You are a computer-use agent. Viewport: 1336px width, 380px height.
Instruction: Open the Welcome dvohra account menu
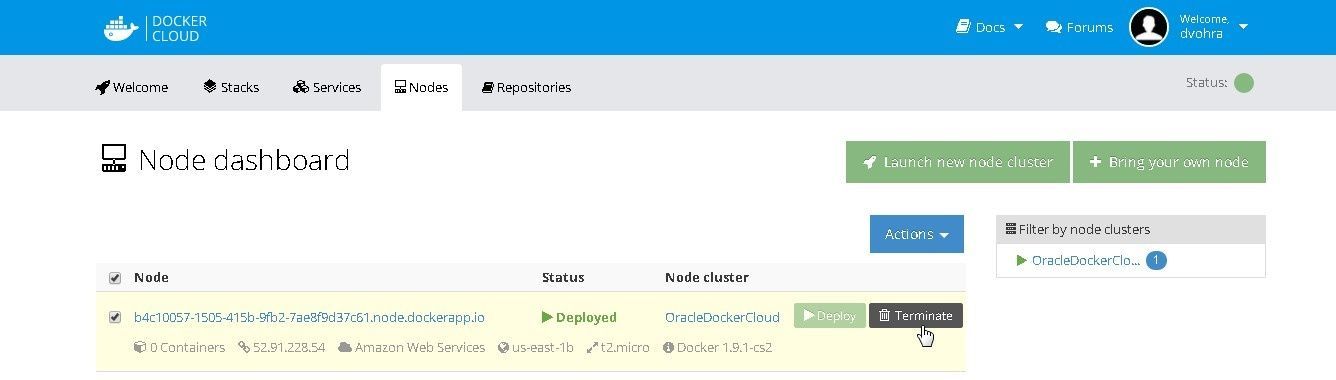[1214, 27]
